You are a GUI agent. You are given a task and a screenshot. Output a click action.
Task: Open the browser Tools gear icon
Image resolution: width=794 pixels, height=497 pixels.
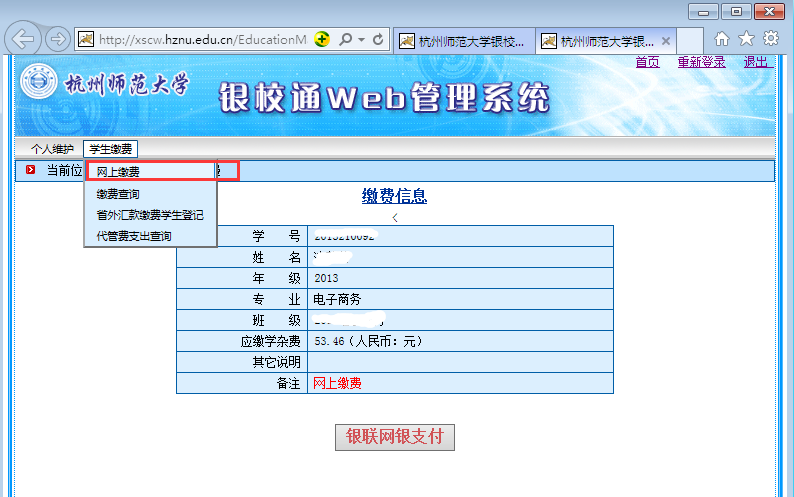(x=771, y=39)
